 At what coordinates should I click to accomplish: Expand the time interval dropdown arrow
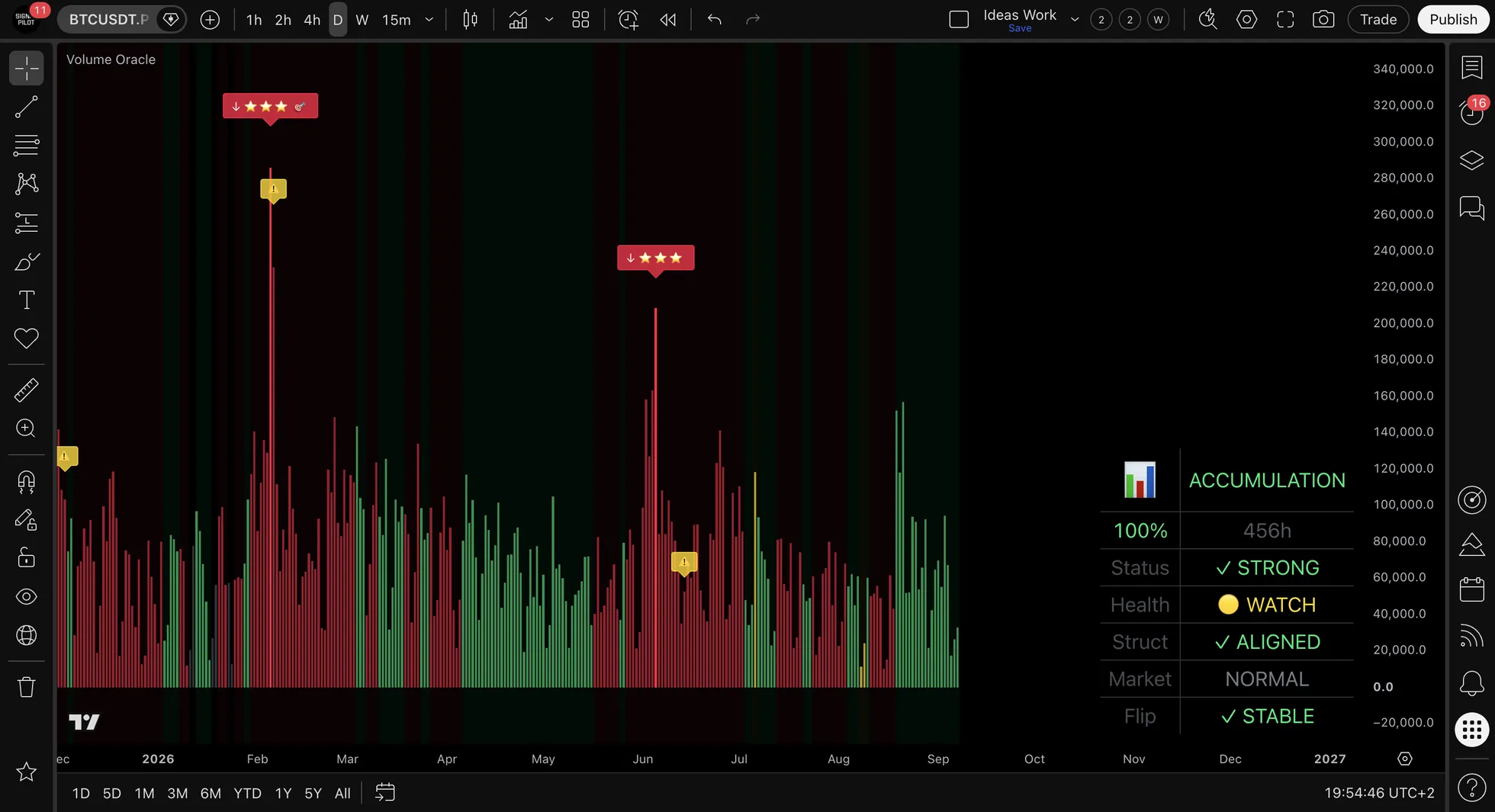click(429, 20)
